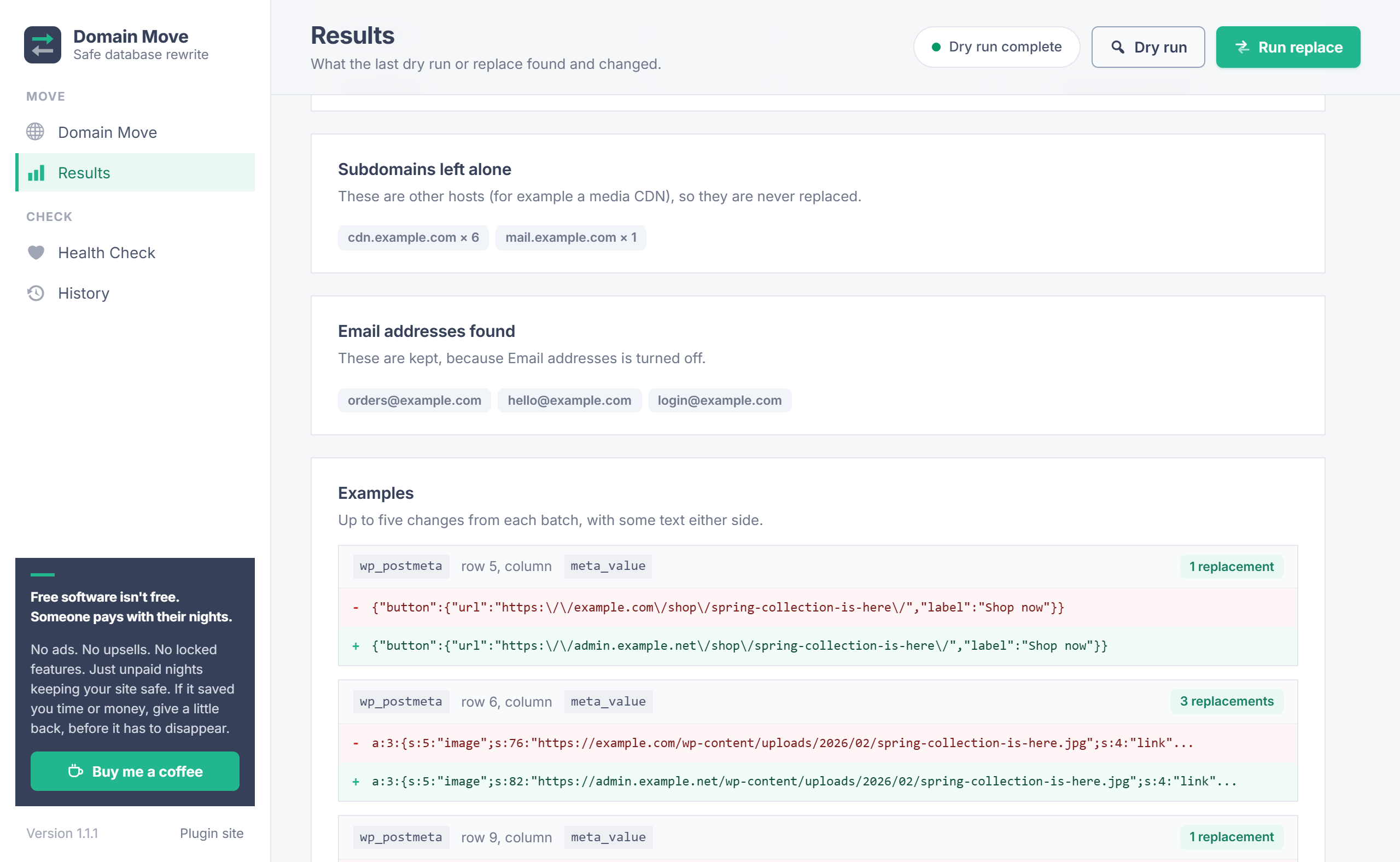Click the Email addresses found heading
The height and width of the screenshot is (862, 1400).
click(427, 331)
